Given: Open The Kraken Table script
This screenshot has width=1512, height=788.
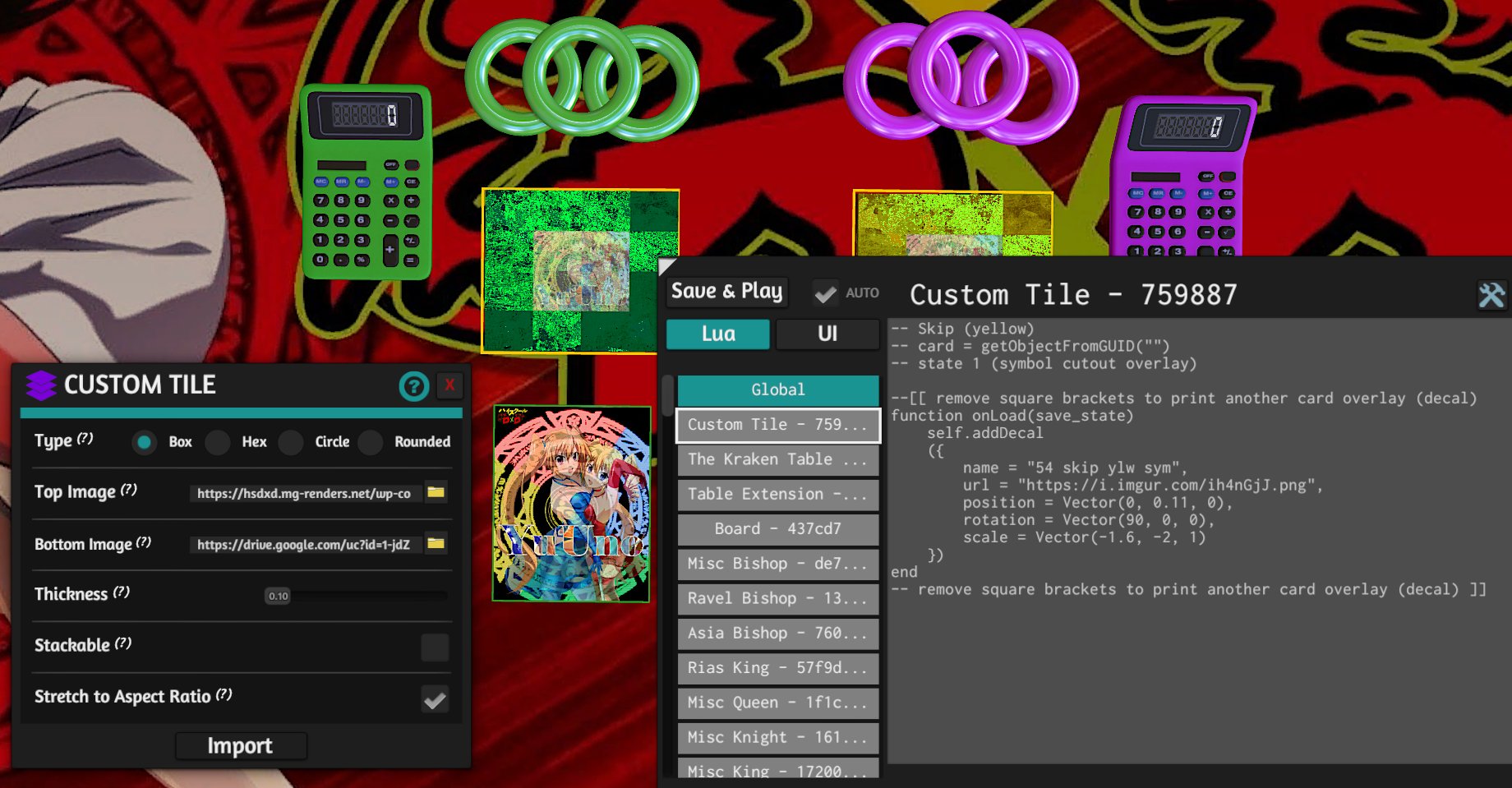Looking at the screenshot, I should (777, 459).
